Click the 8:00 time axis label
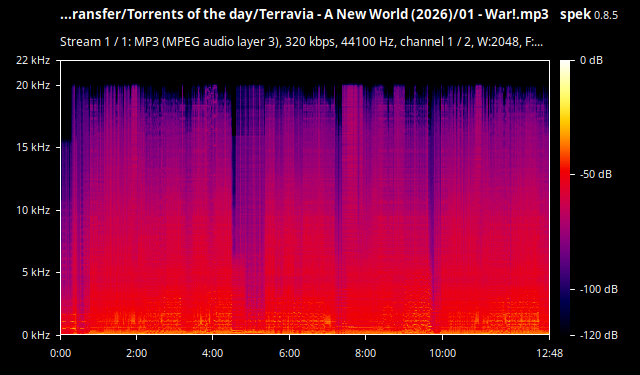Viewport: 640px width, 375px height. [365, 353]
